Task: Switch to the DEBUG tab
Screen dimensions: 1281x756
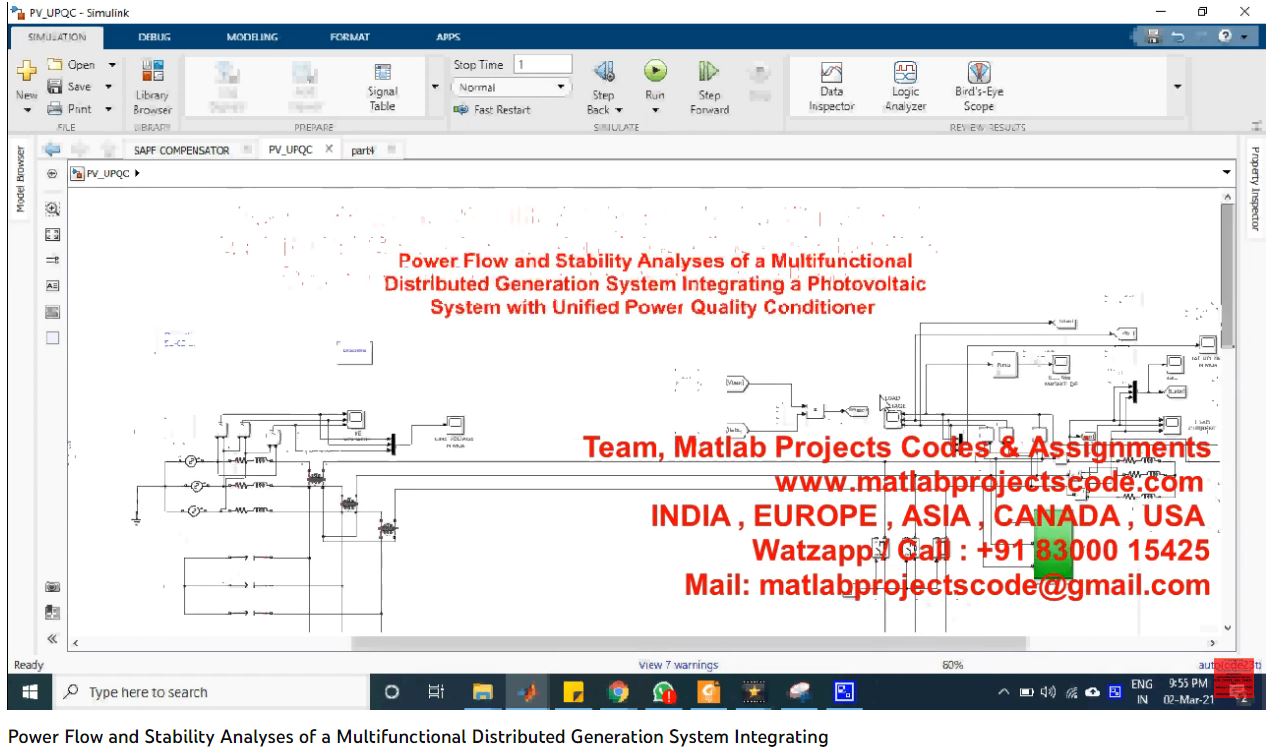Action: pos(154,37)
